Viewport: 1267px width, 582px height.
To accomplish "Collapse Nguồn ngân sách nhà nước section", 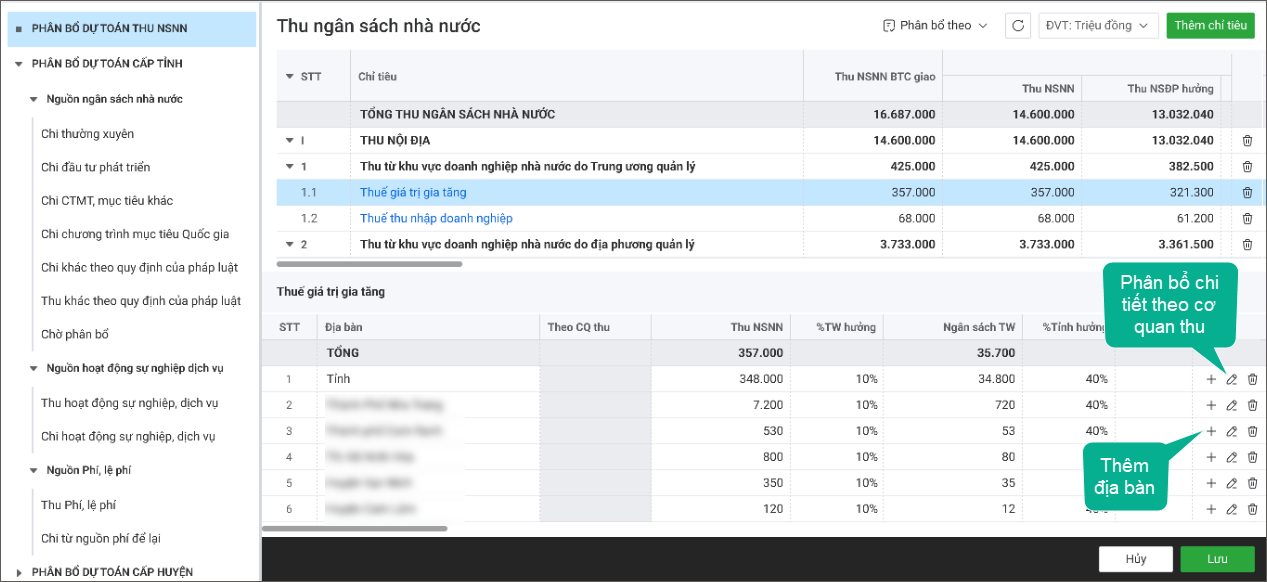I will click(33, 99).
